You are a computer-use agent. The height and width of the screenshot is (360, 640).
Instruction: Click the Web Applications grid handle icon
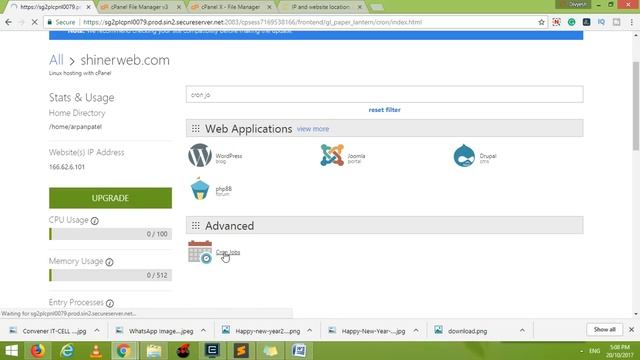pyautogui.click(x=196, y=129)
